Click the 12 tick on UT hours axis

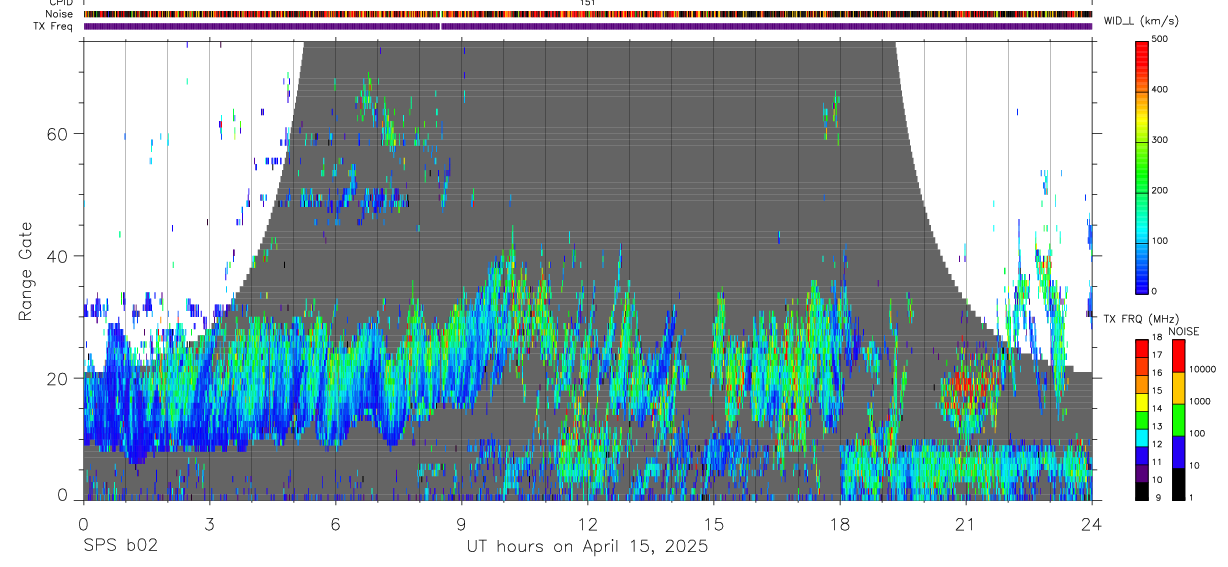[x=587, y=523]
